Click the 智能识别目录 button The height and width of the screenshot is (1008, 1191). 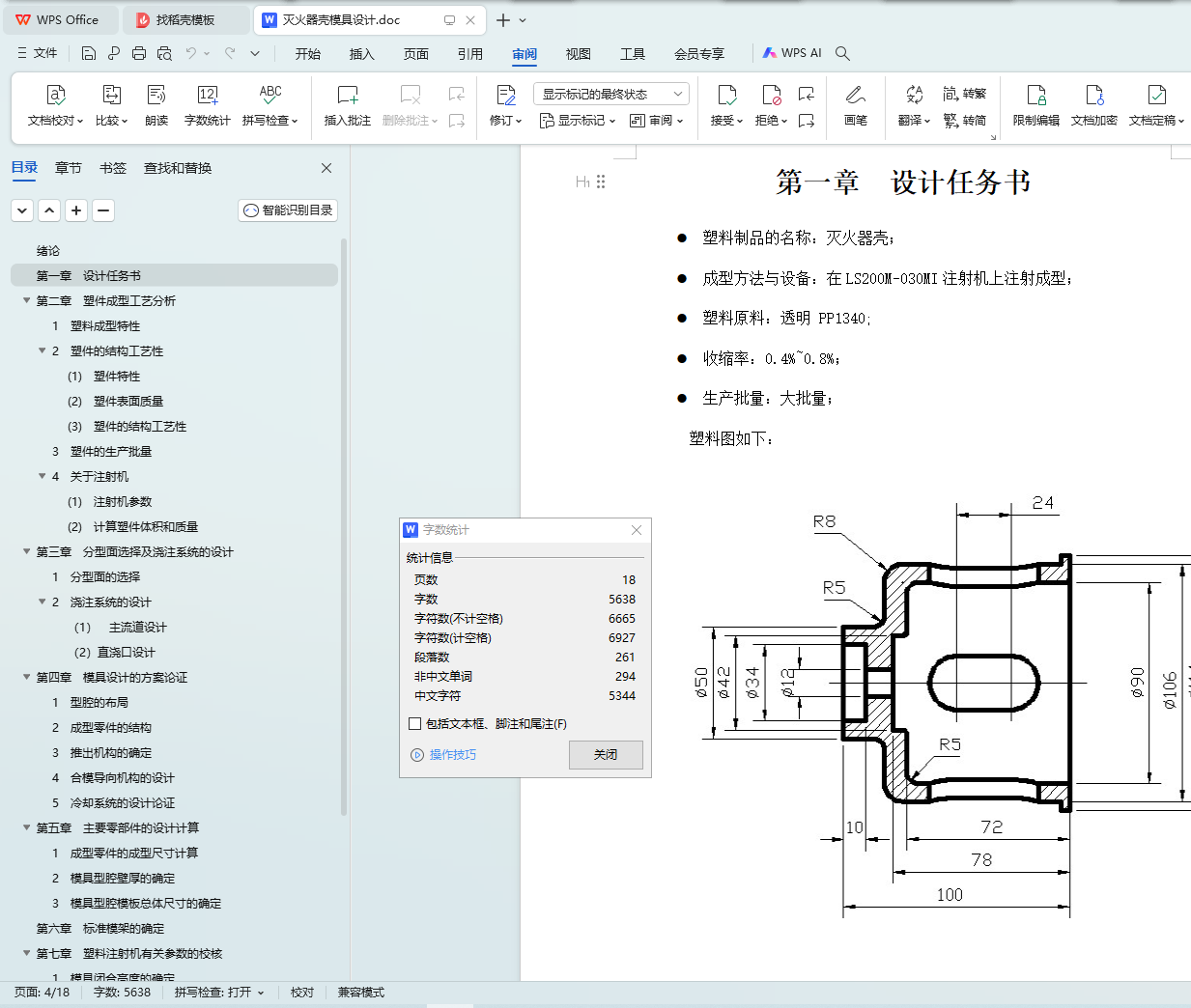(x=288, y=210)
